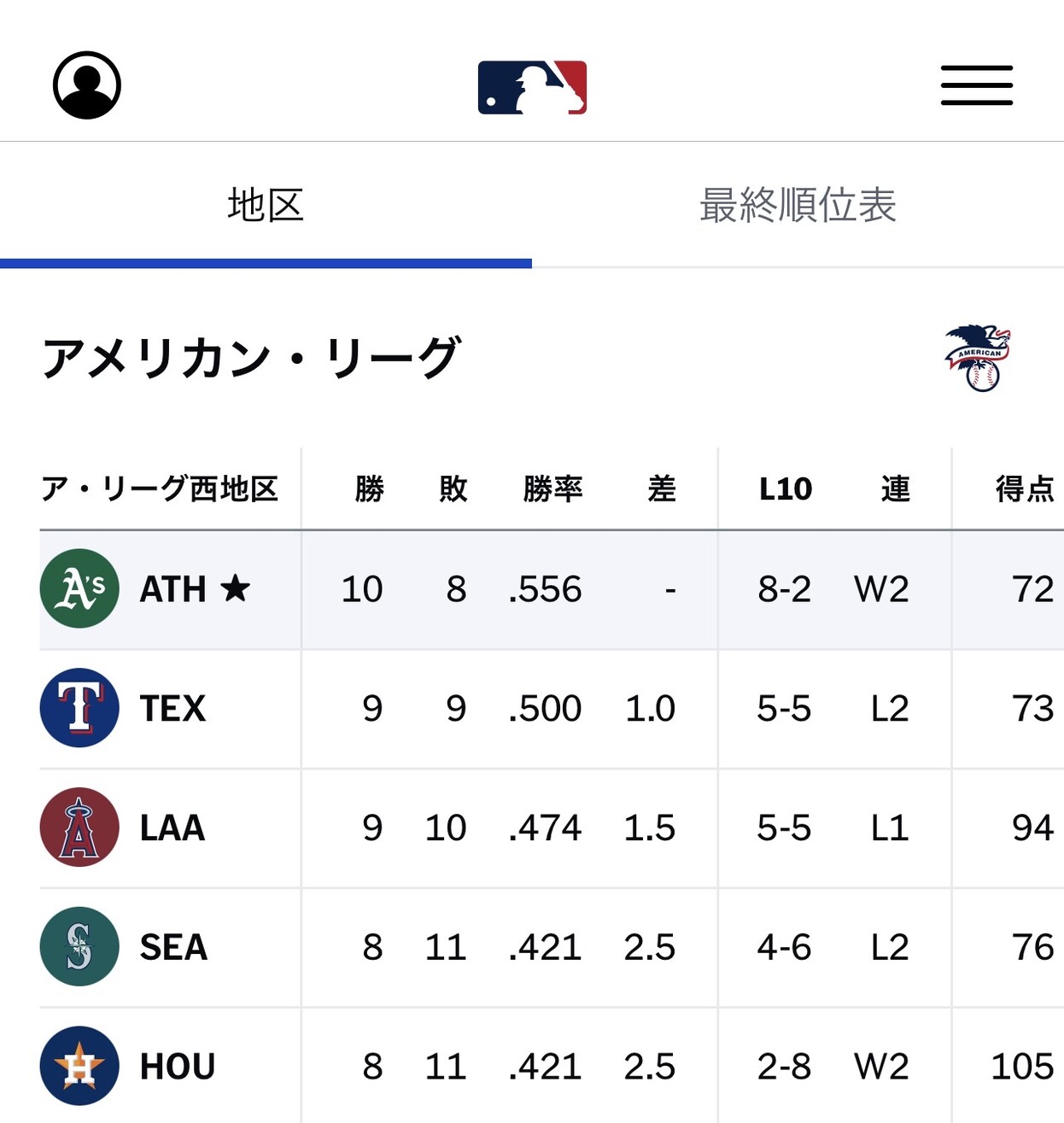Tap the Texas Rangers logo
Screen dimensions: 1064x1123
pyautogui.click(x=79, y=708)
